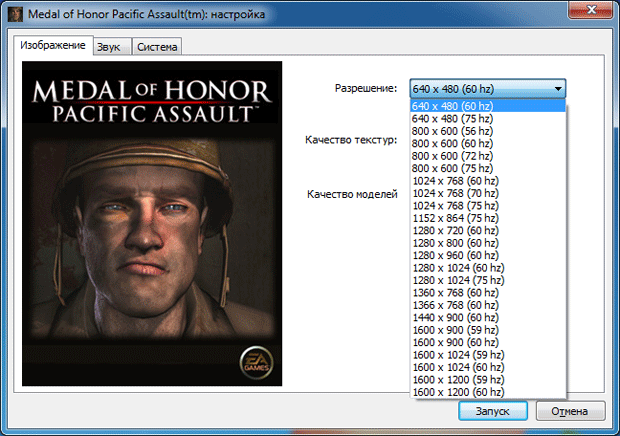Open the Звук tab
Viewport: 620px width, 436px height.
coord(112,47)
